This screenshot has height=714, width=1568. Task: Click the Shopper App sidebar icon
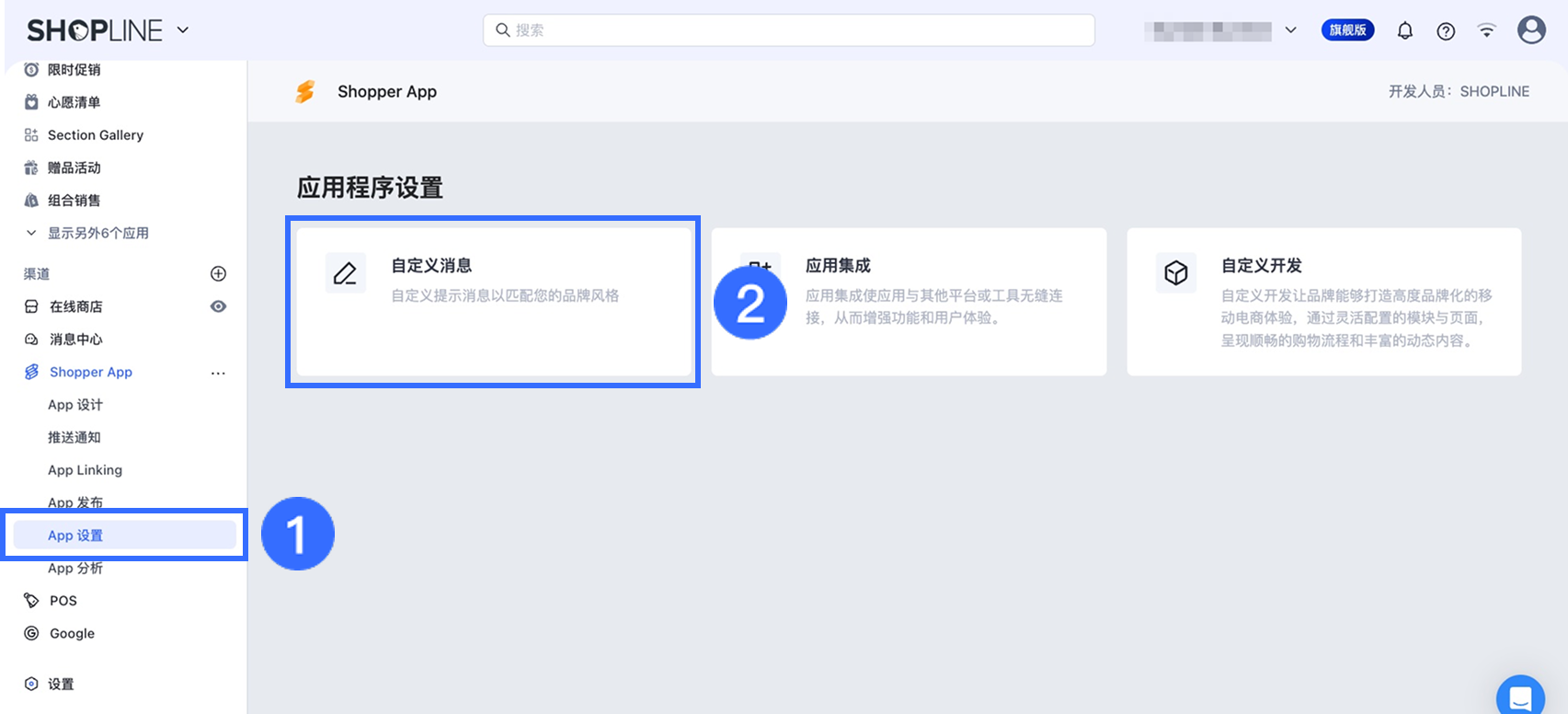pos(31,372)
